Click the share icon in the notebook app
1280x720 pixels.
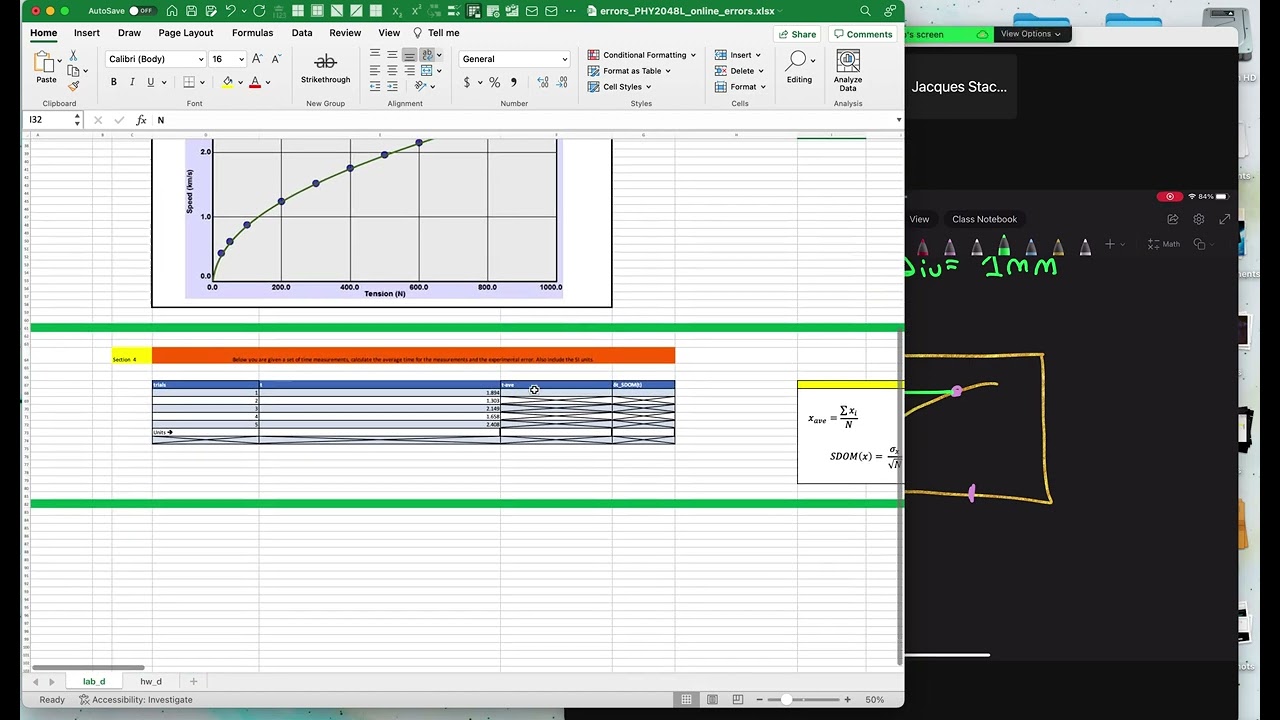pos(1173,219)
